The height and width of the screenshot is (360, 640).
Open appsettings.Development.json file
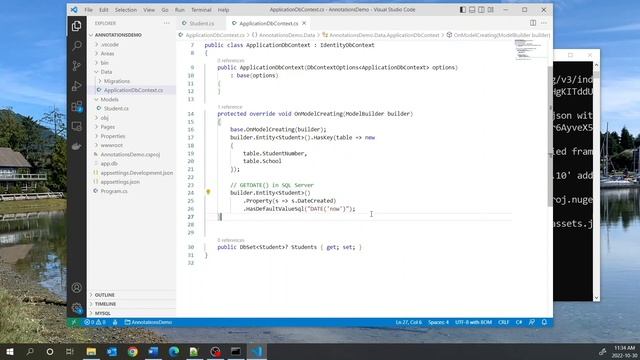tap(137, 173)
